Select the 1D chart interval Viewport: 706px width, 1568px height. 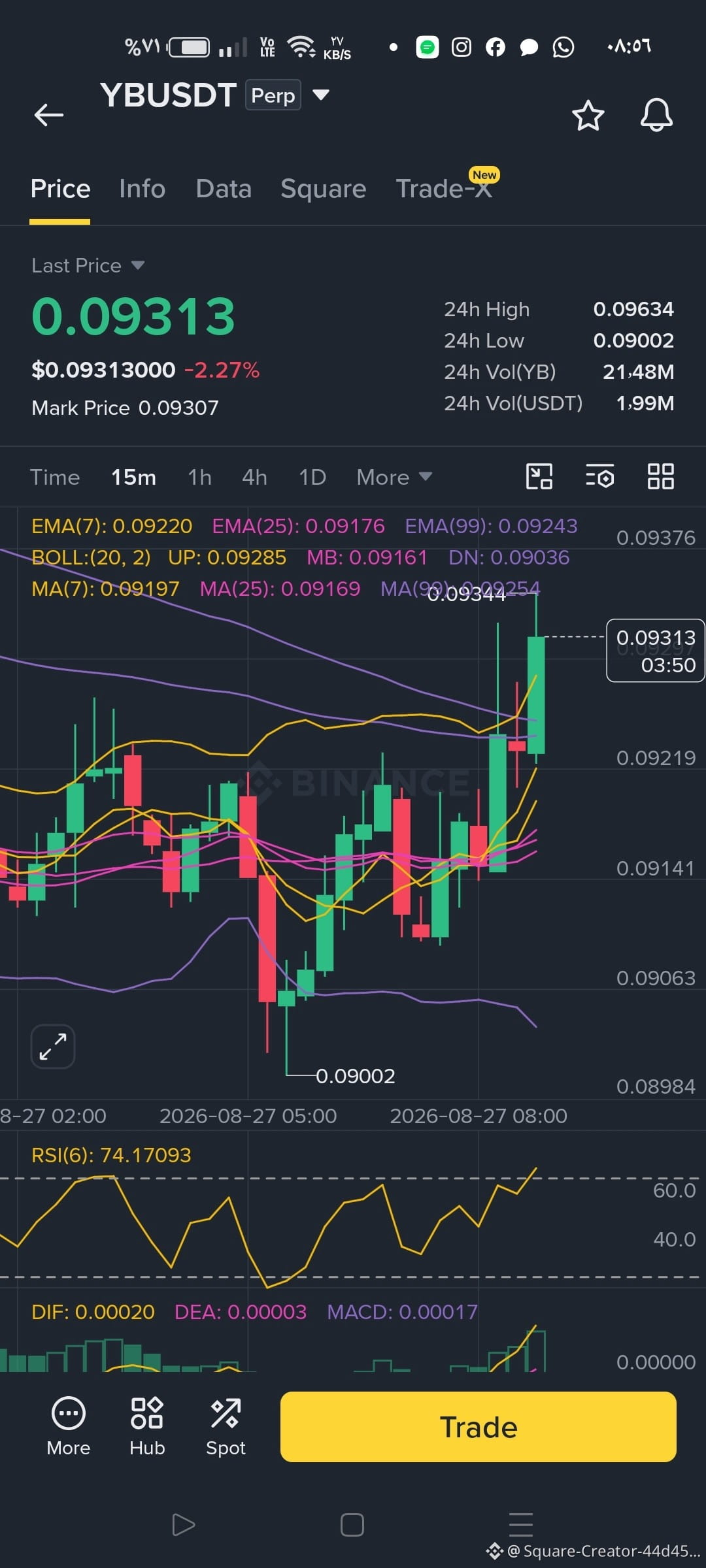point(312,478)
